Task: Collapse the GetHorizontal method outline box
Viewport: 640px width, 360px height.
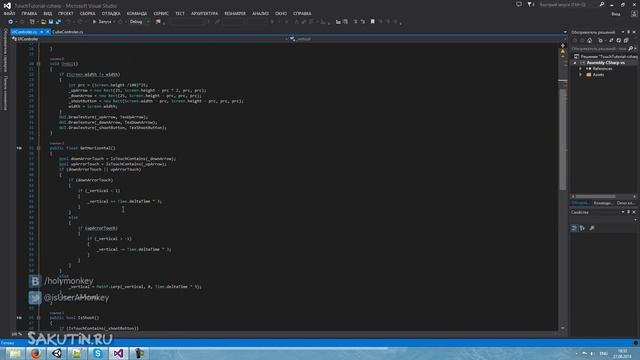Action: [38, 148]
